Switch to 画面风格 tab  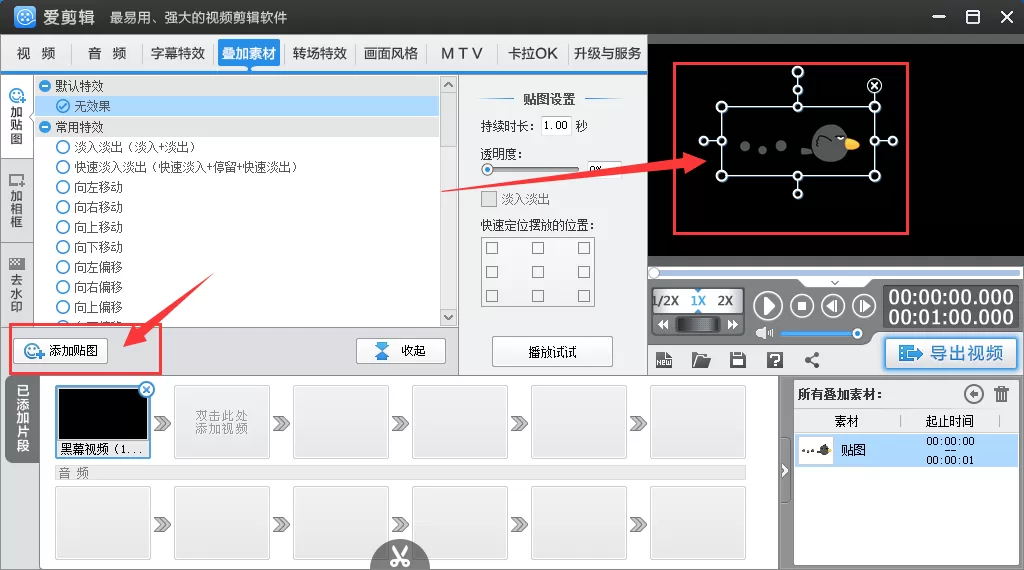[391, 54]
